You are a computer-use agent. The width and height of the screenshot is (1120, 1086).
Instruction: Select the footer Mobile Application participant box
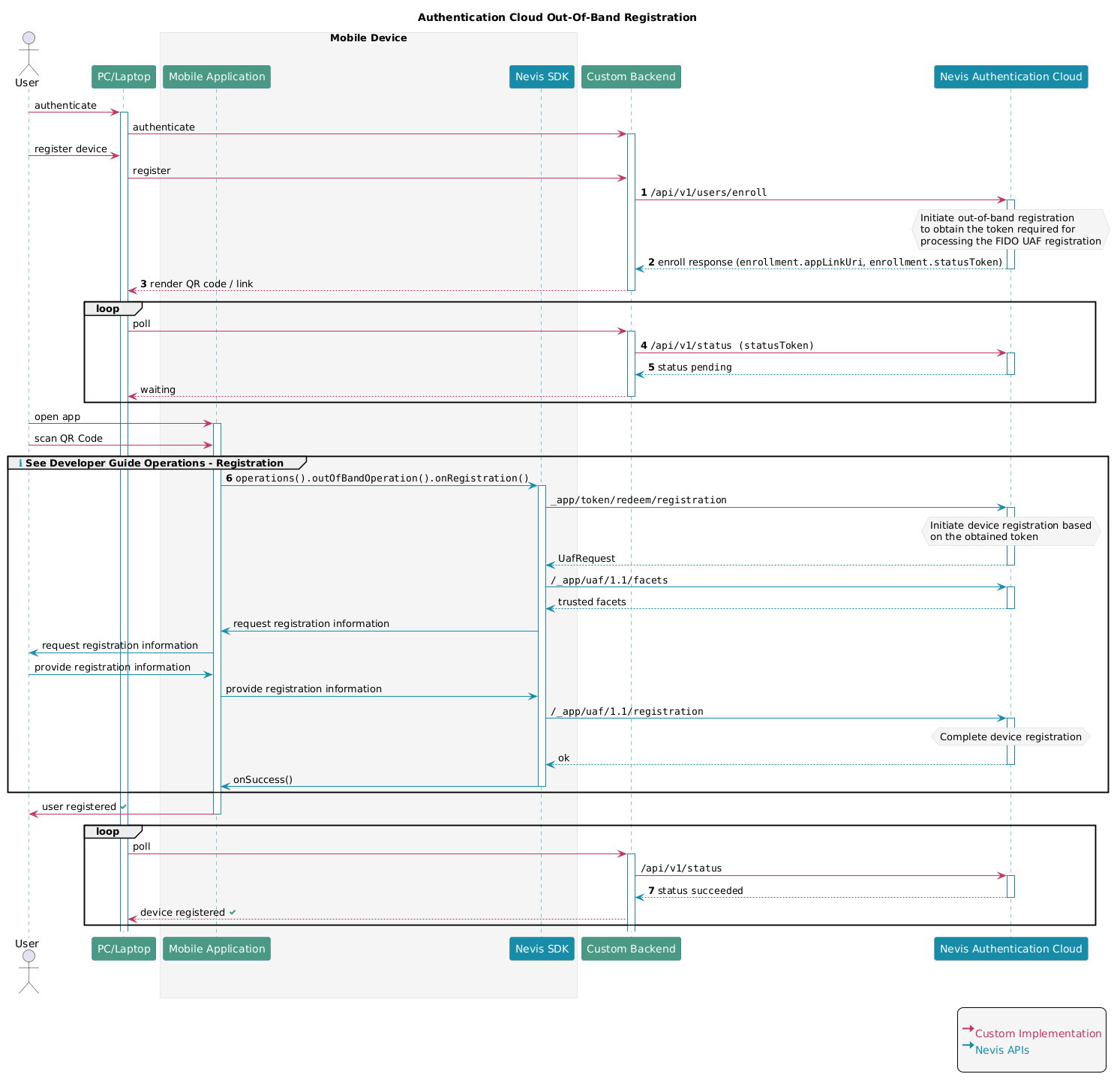pyautogui.click(x=217, y=949)
